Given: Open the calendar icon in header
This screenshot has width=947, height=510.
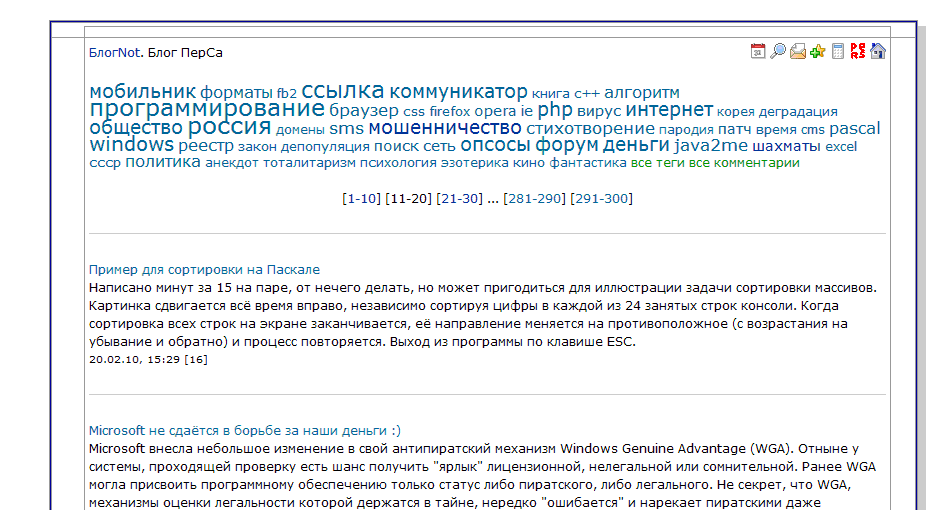Looking at the screenshot, I should pyautogui.click(x=758, y=51).
